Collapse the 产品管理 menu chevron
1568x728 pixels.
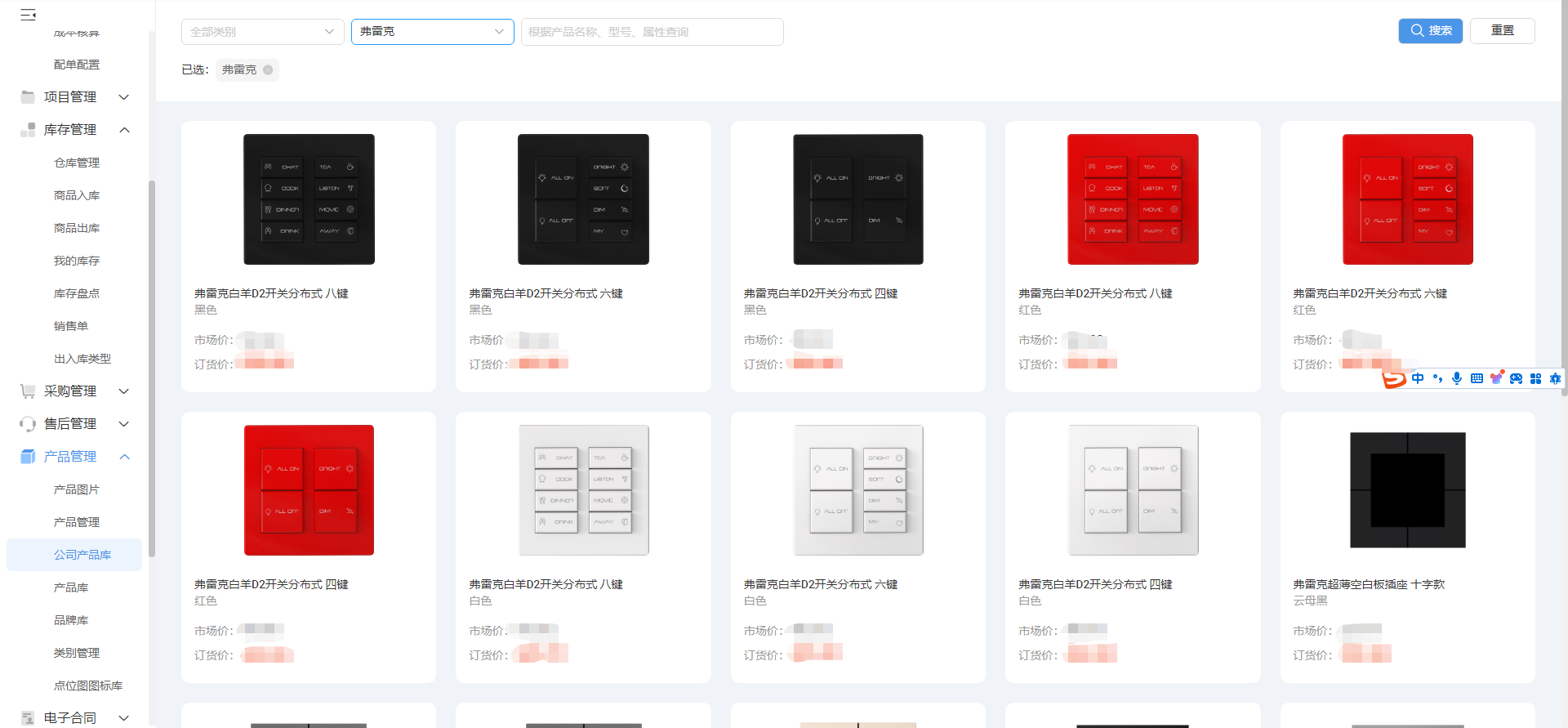pos(124,457)
